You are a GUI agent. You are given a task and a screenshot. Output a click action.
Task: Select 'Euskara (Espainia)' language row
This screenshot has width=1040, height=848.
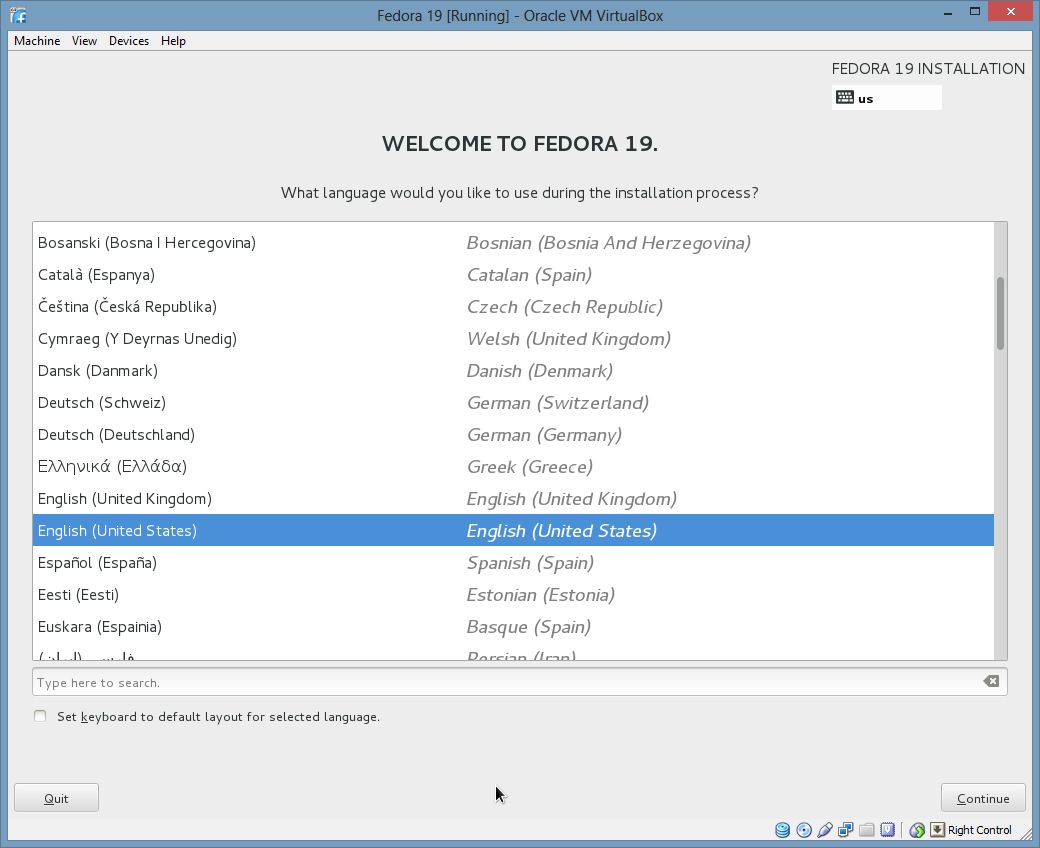[x=513, y=627]
